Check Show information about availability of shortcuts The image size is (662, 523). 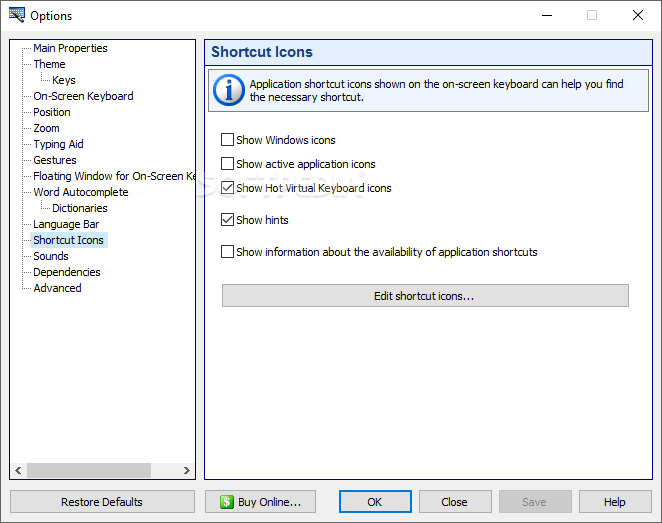[x=227, y=252]
